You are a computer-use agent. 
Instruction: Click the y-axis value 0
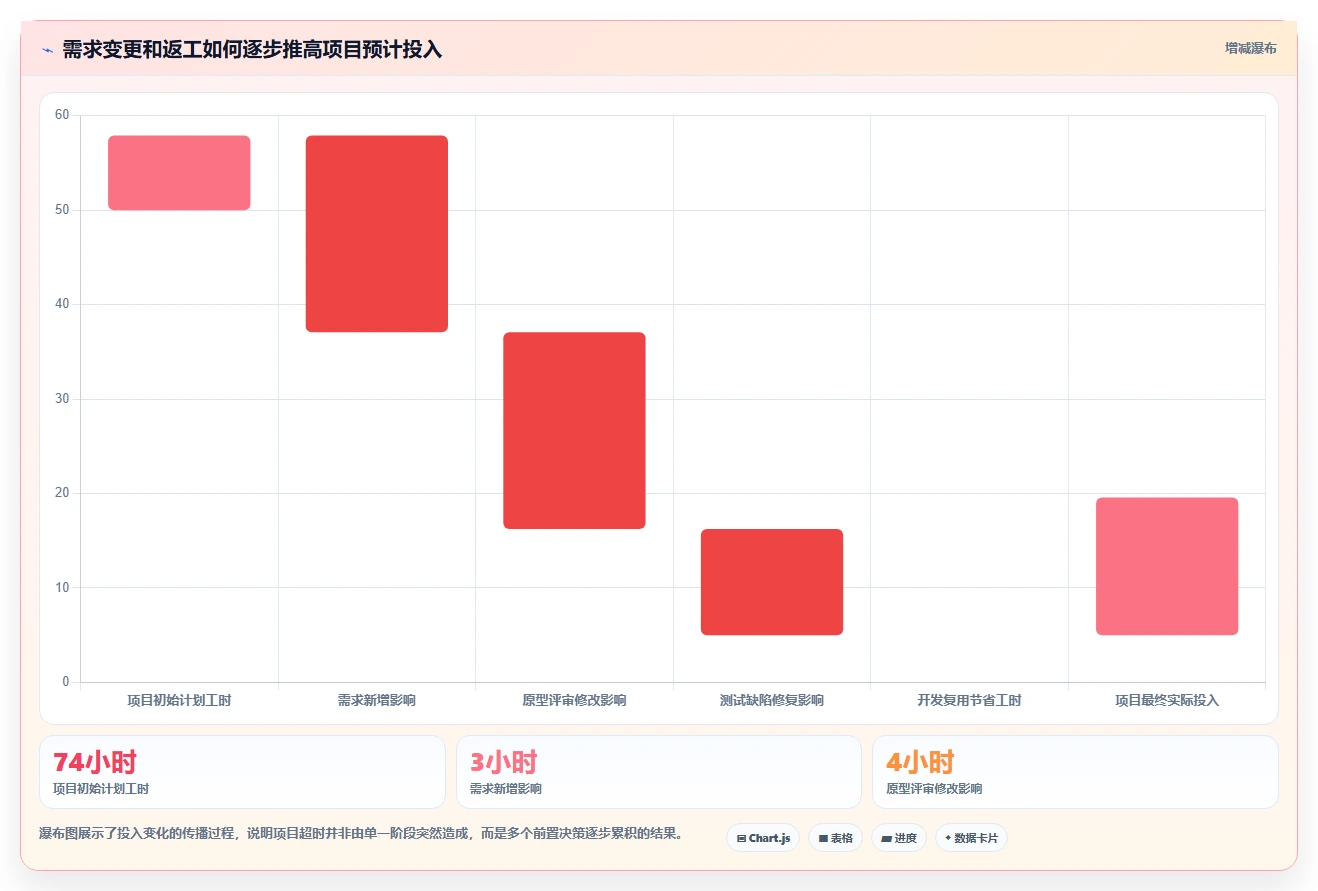coord(66,682)
